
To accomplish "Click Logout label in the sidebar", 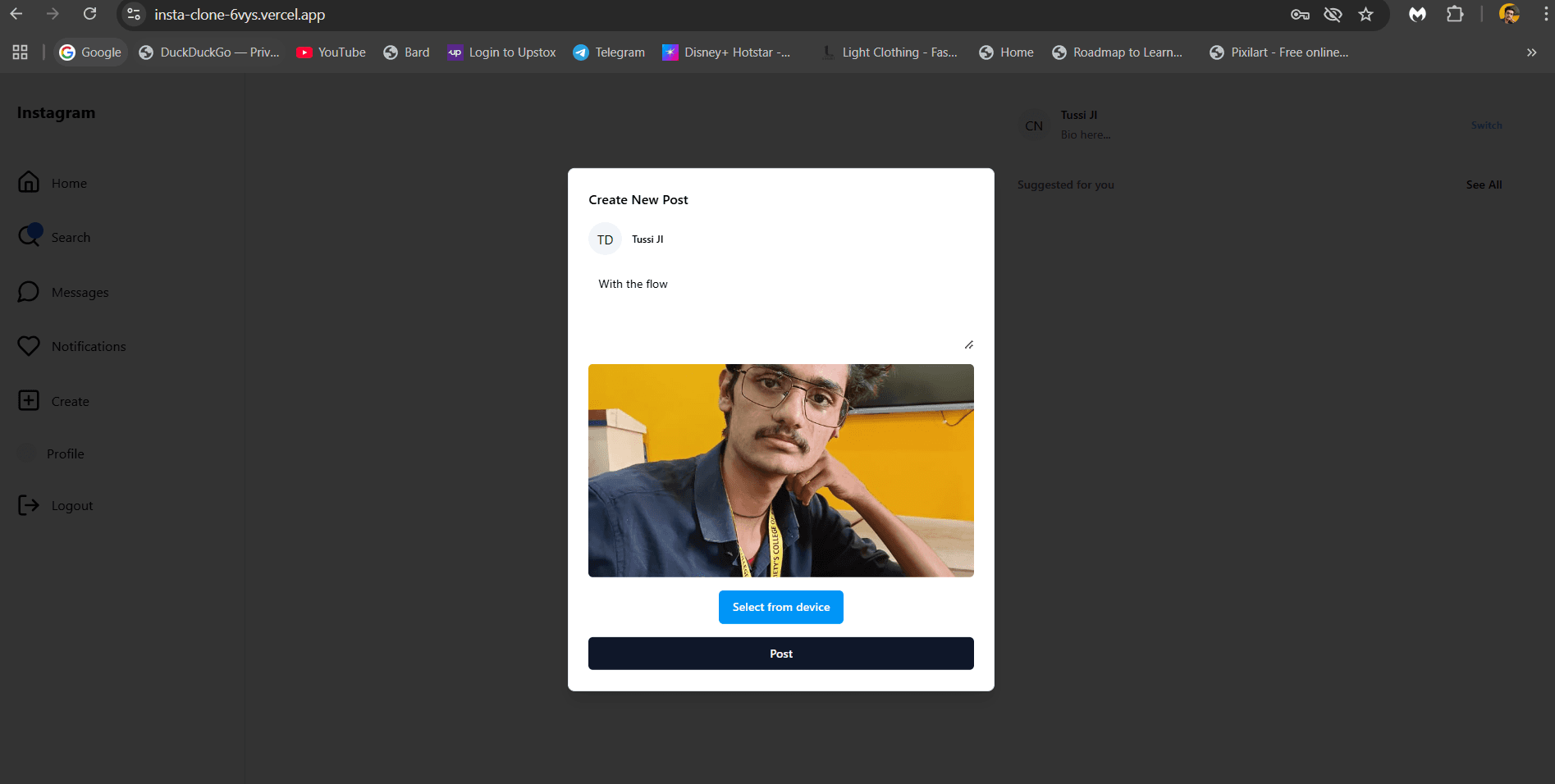I will tap(72, 506).
